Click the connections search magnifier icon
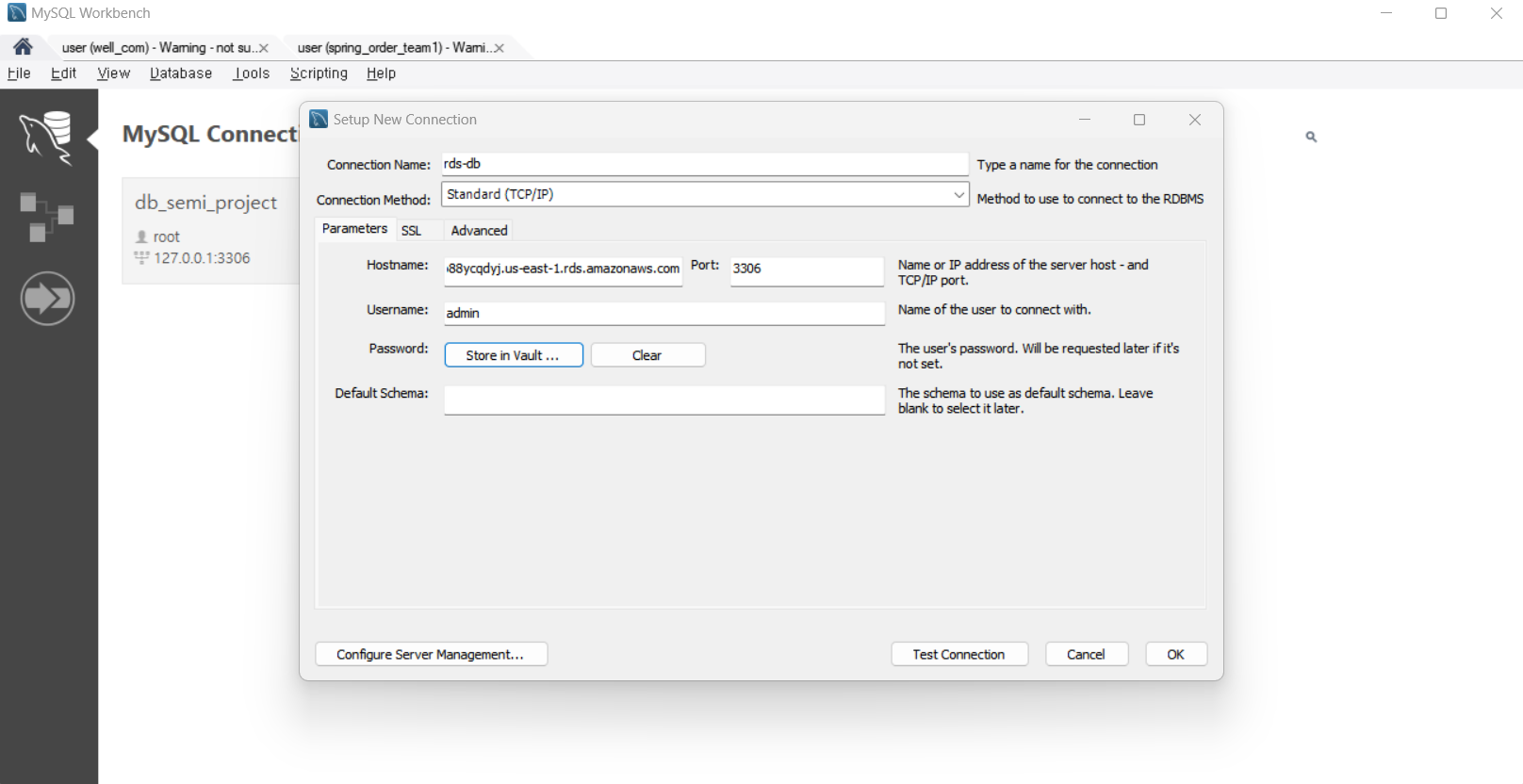The image size is (1523, 784). click(x=1311, y=137)
